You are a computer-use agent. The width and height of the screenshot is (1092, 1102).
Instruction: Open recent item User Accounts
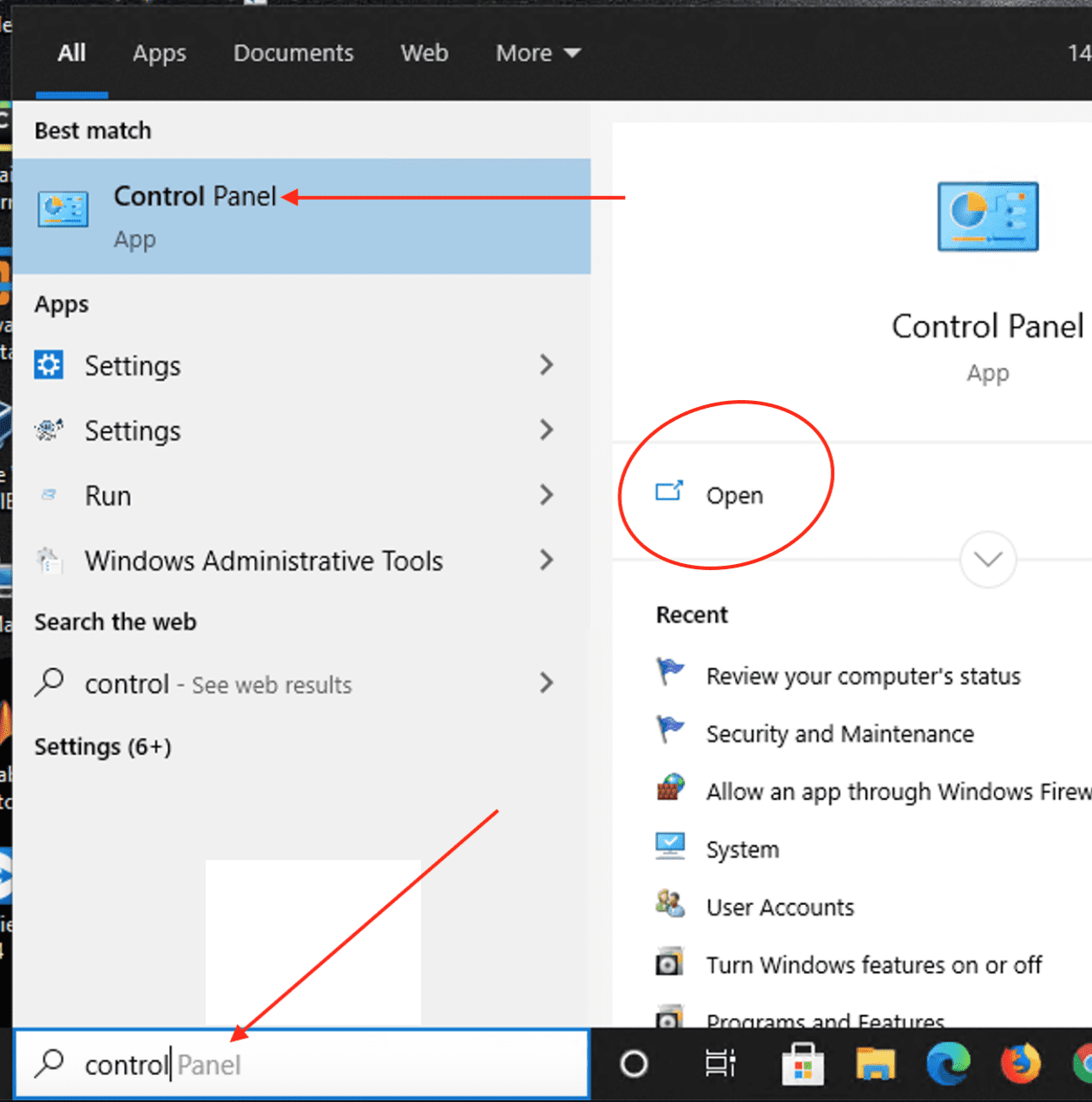point(780,907)
